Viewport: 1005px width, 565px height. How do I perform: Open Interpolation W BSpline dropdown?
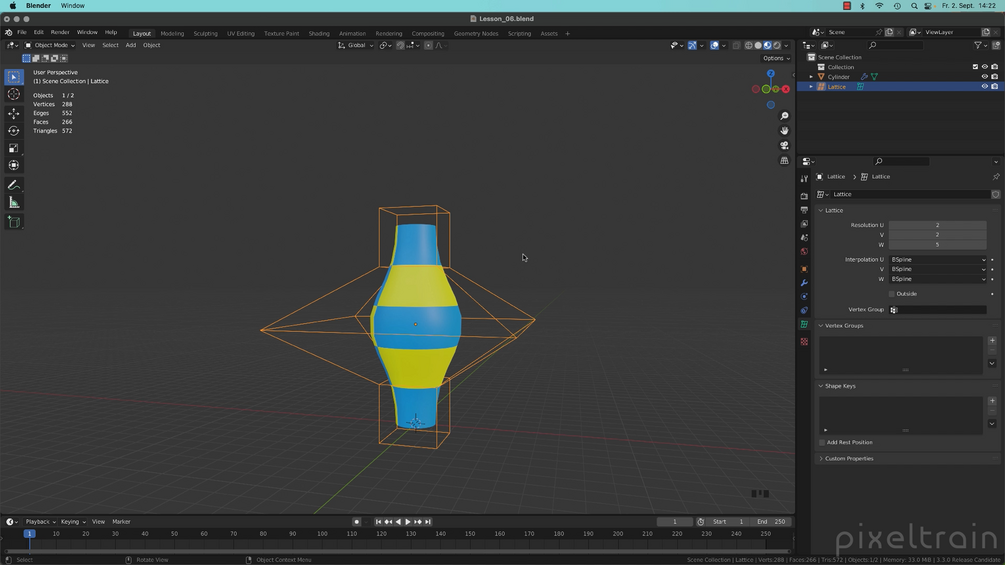(938, 279)
